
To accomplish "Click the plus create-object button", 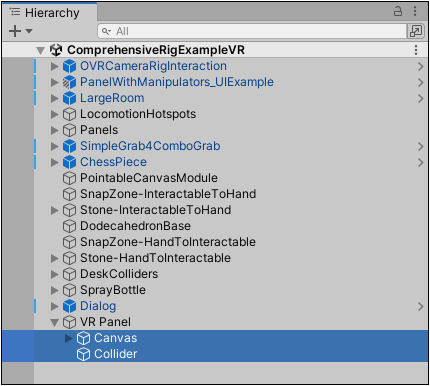I will [15, 31].
